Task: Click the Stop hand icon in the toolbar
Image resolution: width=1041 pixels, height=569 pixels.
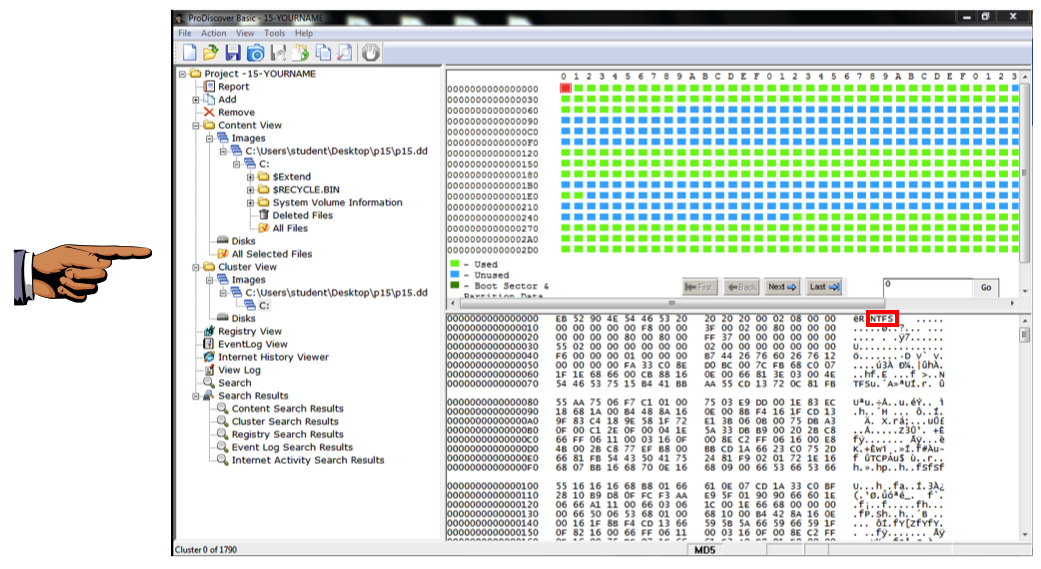Action: 371,53
